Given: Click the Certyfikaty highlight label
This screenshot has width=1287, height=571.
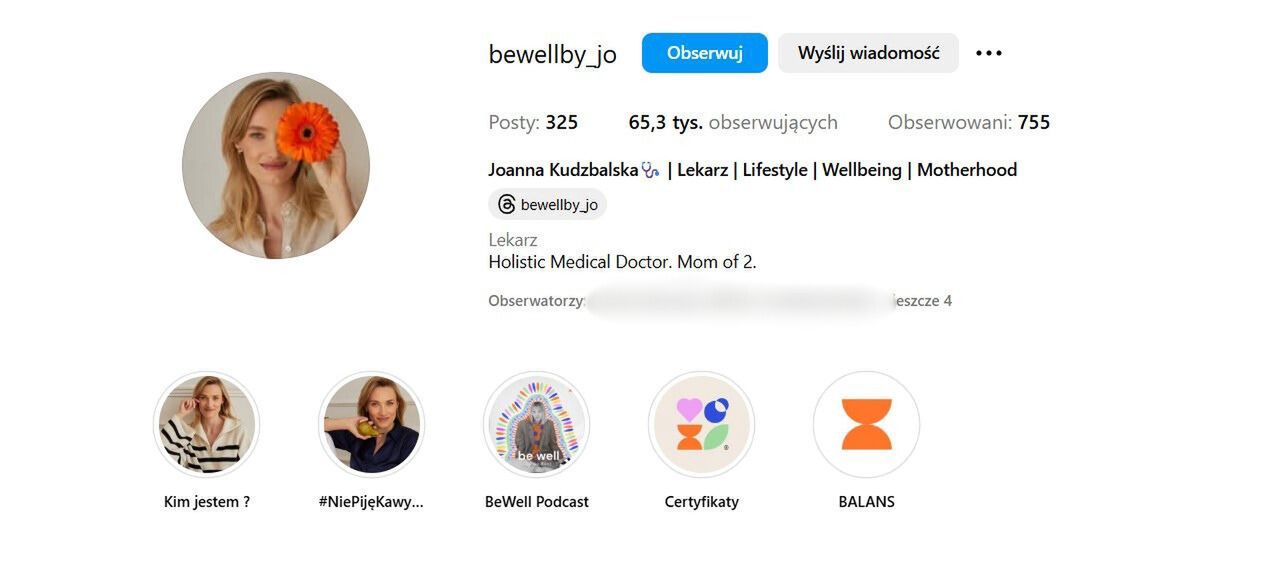Looking at the screenshot, I should (702, 502).
